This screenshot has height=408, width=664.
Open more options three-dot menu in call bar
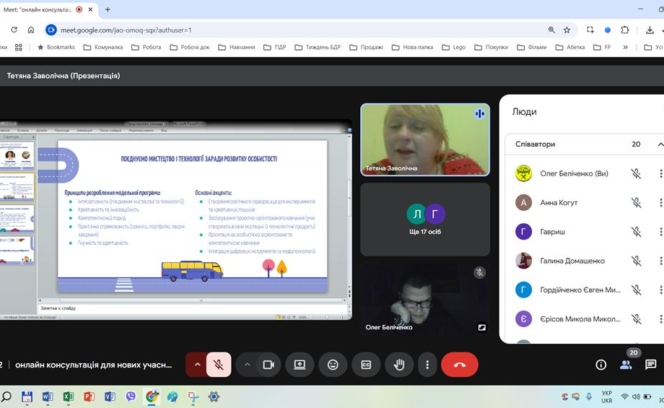pyautogui.click(x=427, y=365)
